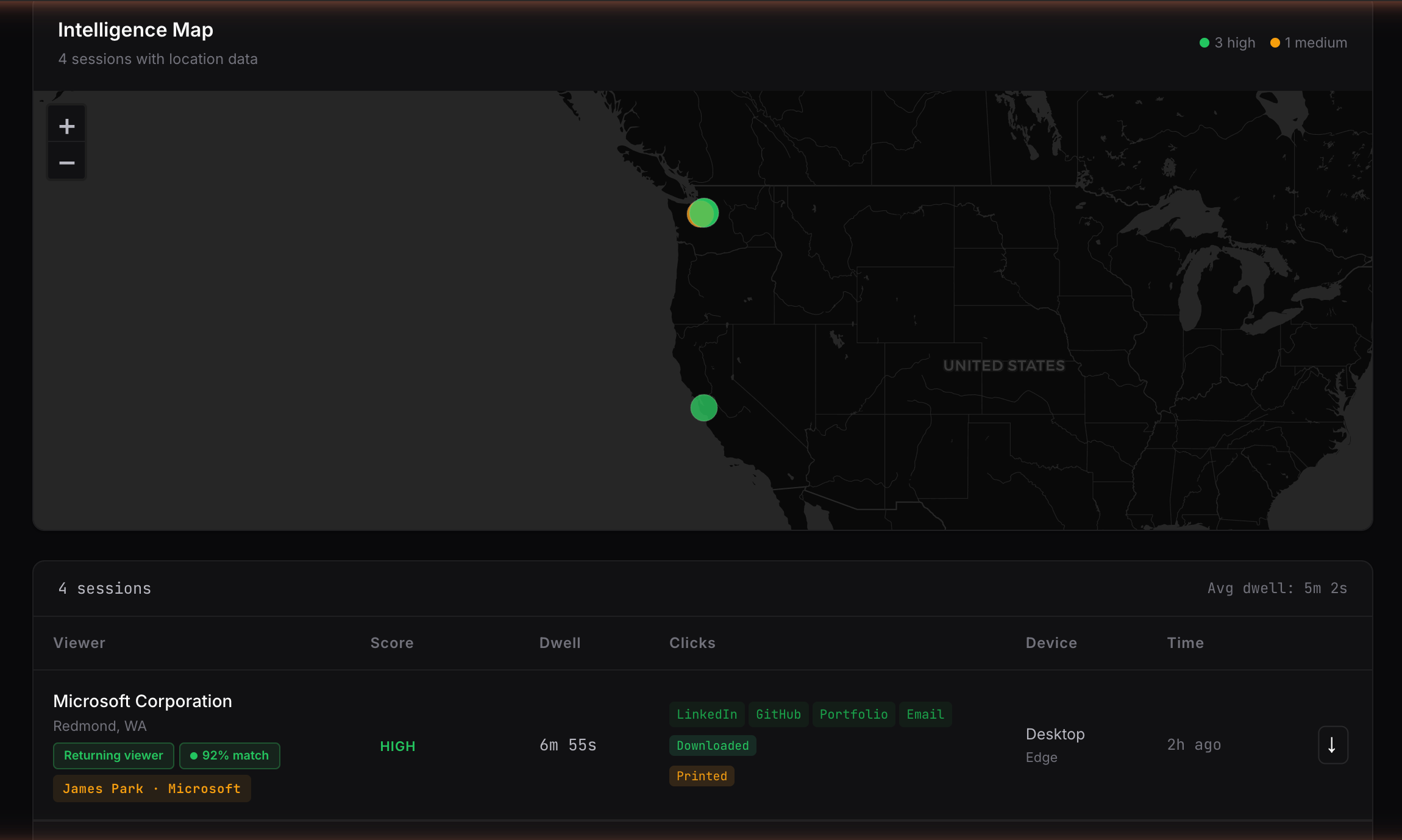The height and width of the screenshot is (840, 1402).
Task: Click the orange Printed tag
Action: (702, 776)
